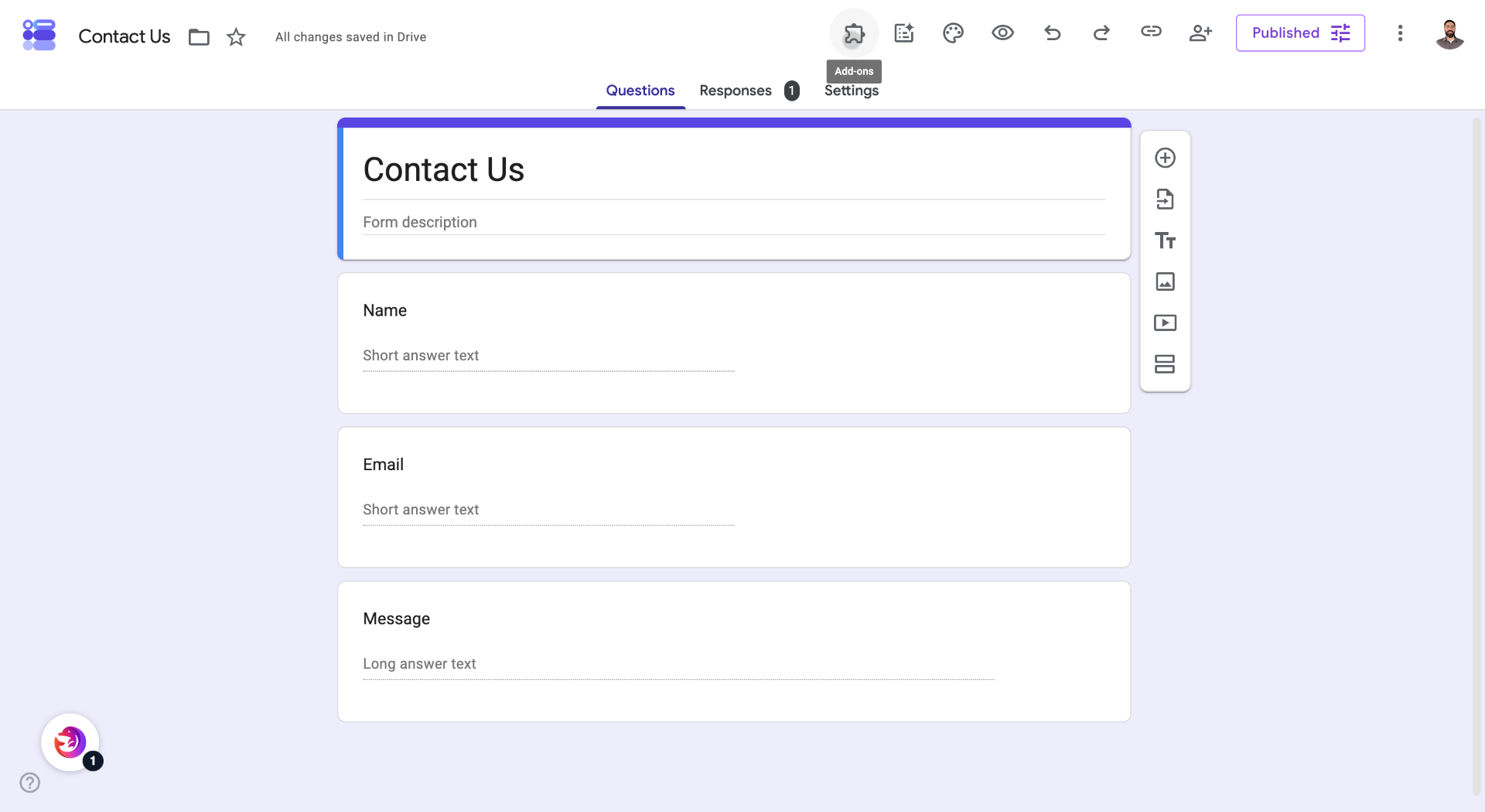Screen dimensions: 1485x812
Task: Redo the last change
Action: coord(1101,33)
